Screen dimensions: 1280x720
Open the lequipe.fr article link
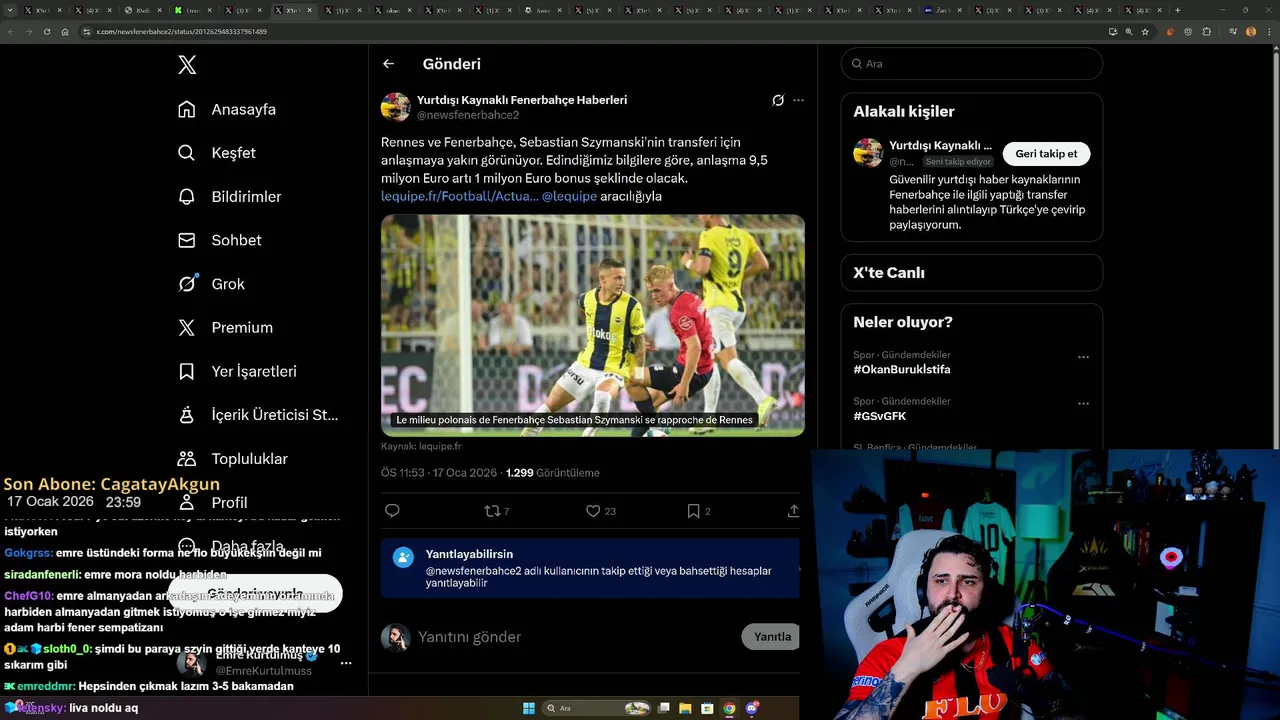tap(460, 196)
